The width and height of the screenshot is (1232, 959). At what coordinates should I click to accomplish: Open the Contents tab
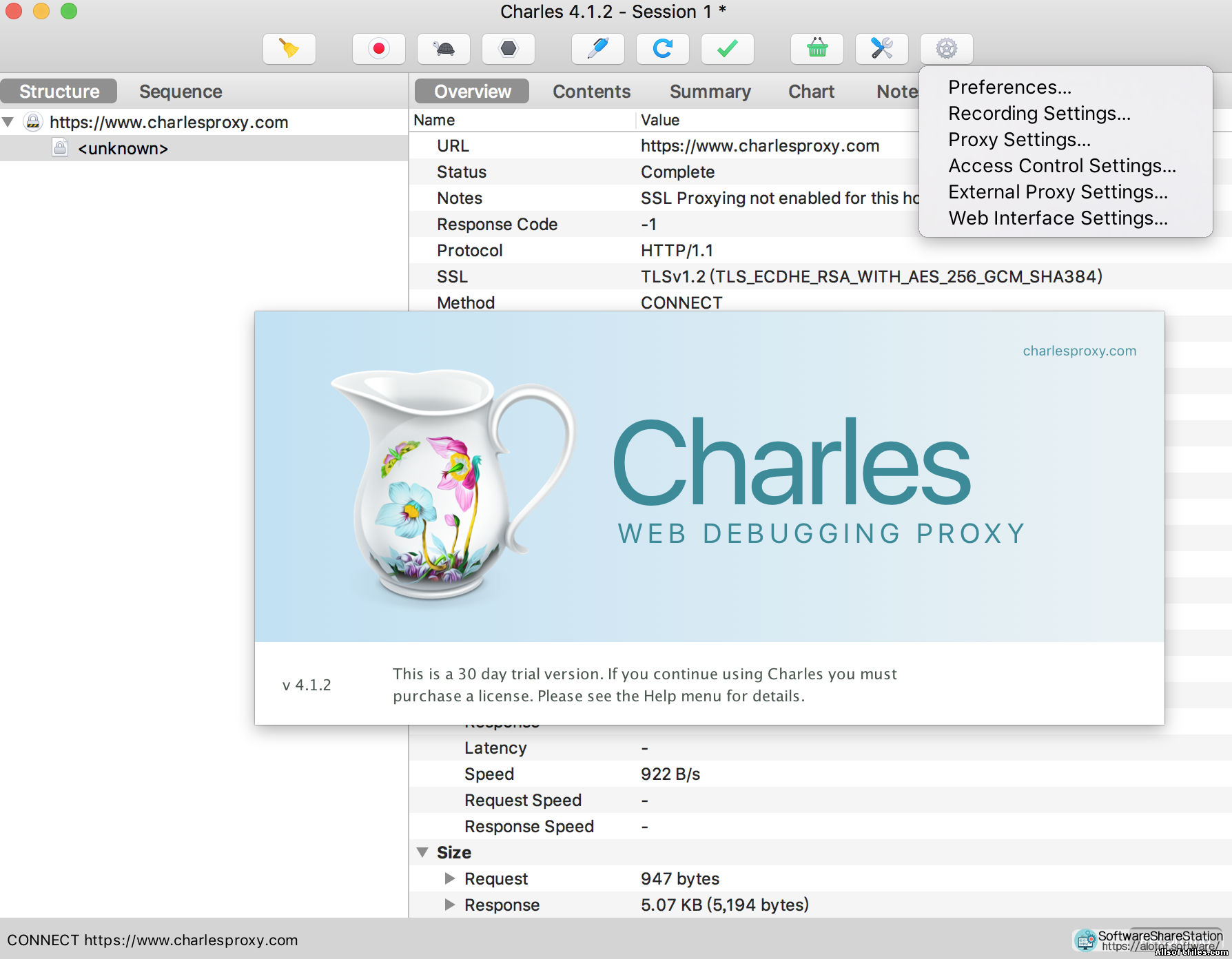[x=591, y=91]
